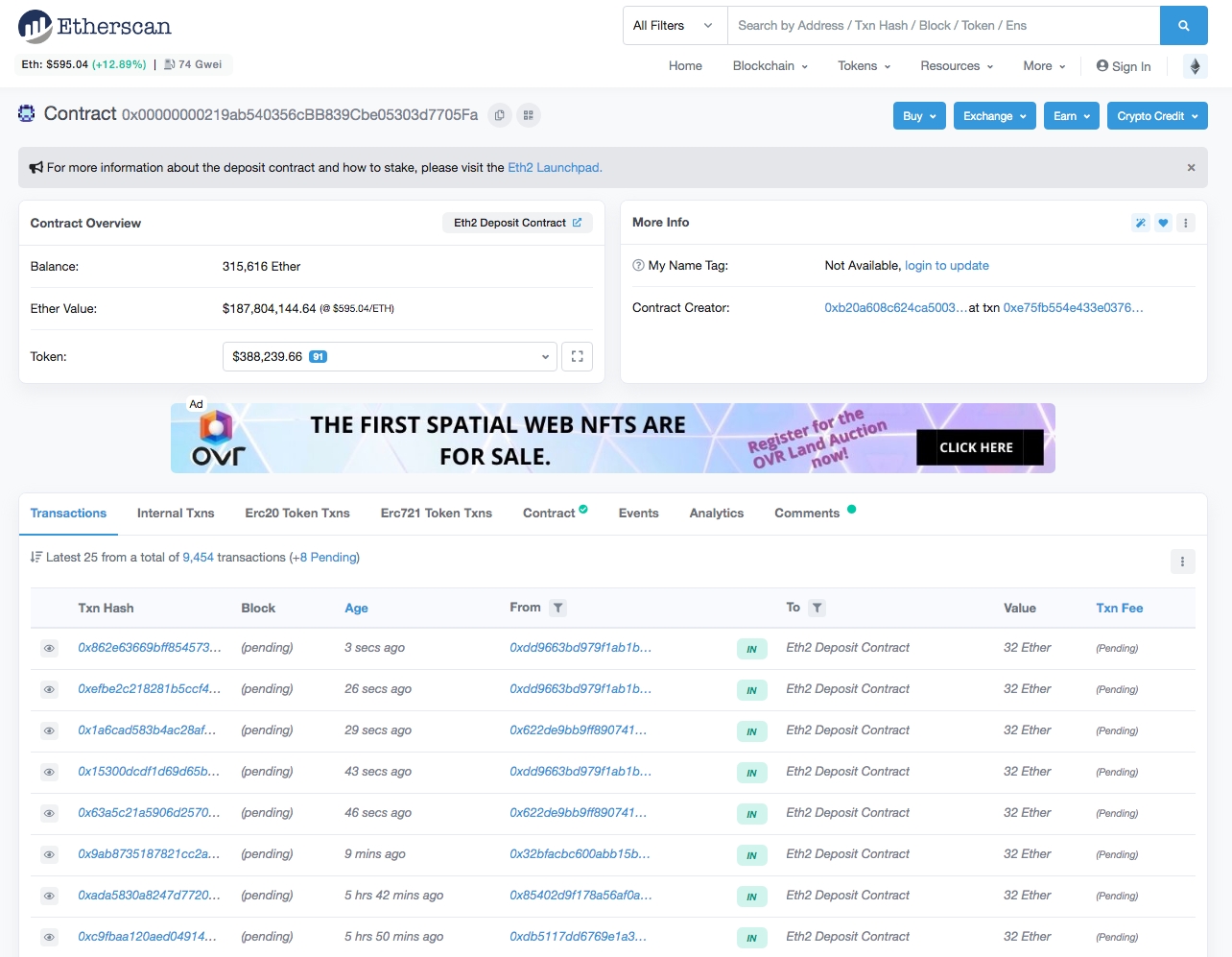Viewport: 1232px width, 957px height.
Task: Open the Ethereum network selector icon
Action: [x=1195, y=66]
